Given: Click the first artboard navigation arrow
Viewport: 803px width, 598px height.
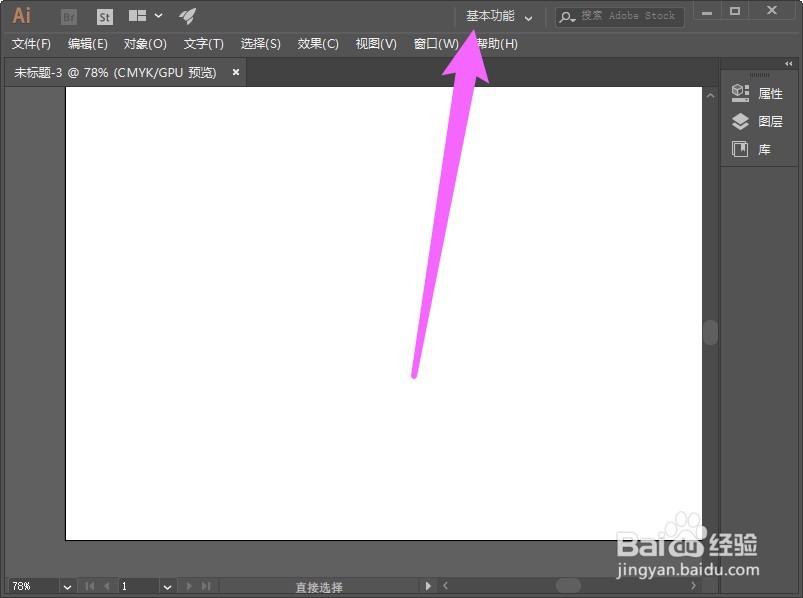Looking at the screenshot, I should (x=88, y=586).
